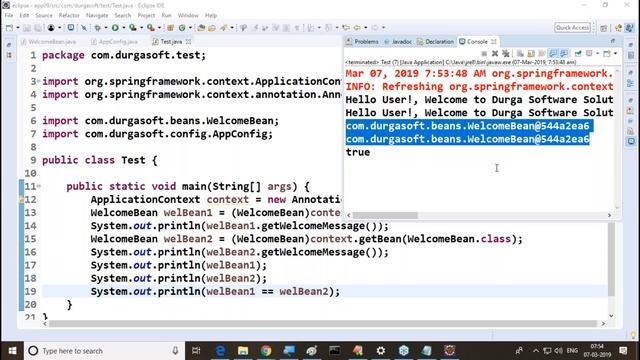Open the New file dropdown arrow
The height and width of the screenshot is (360, 640).
click(18, 28)
